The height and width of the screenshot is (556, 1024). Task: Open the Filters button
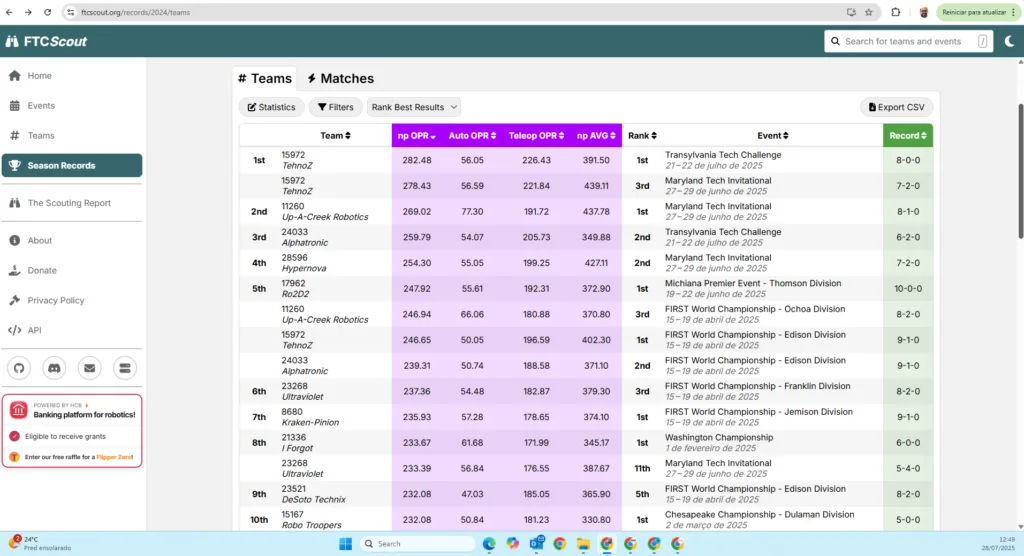click(x=336, y=107)
